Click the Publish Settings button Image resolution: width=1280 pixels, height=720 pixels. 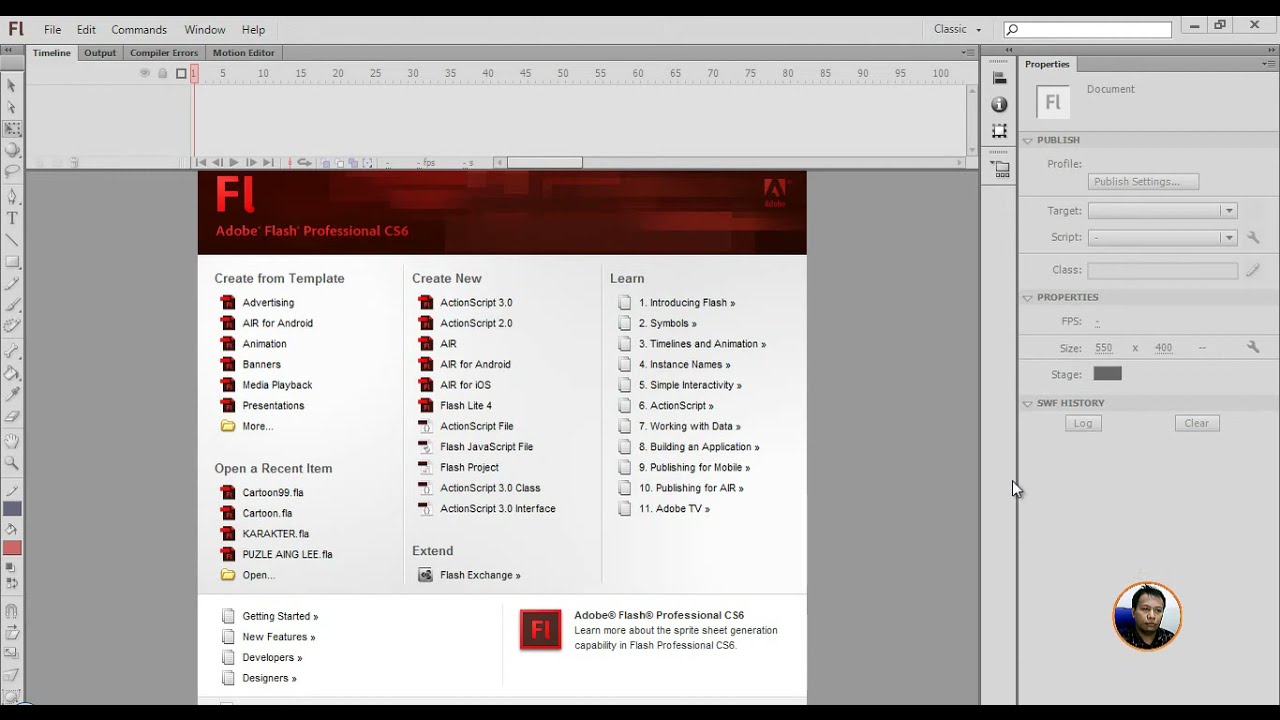click(1143, 182)
